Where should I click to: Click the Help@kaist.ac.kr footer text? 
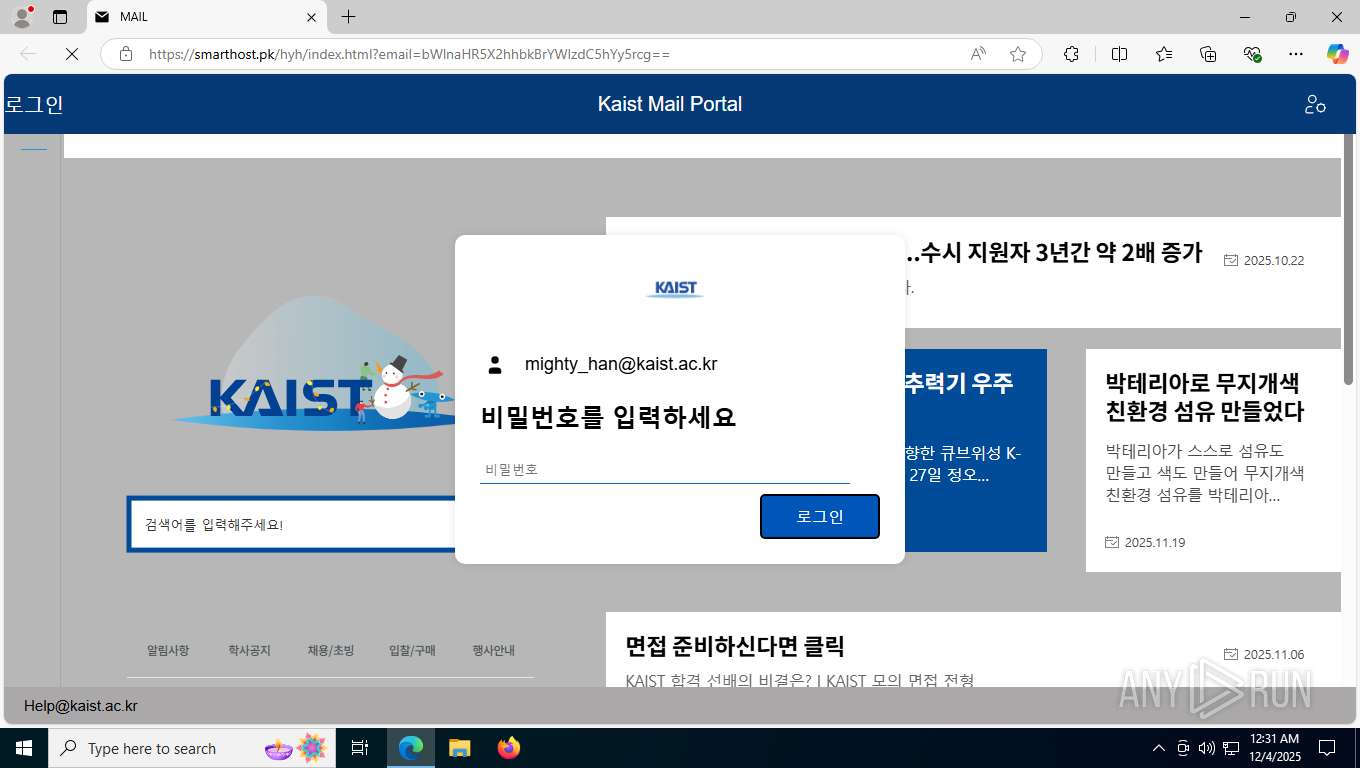click(x=81, y=706)
